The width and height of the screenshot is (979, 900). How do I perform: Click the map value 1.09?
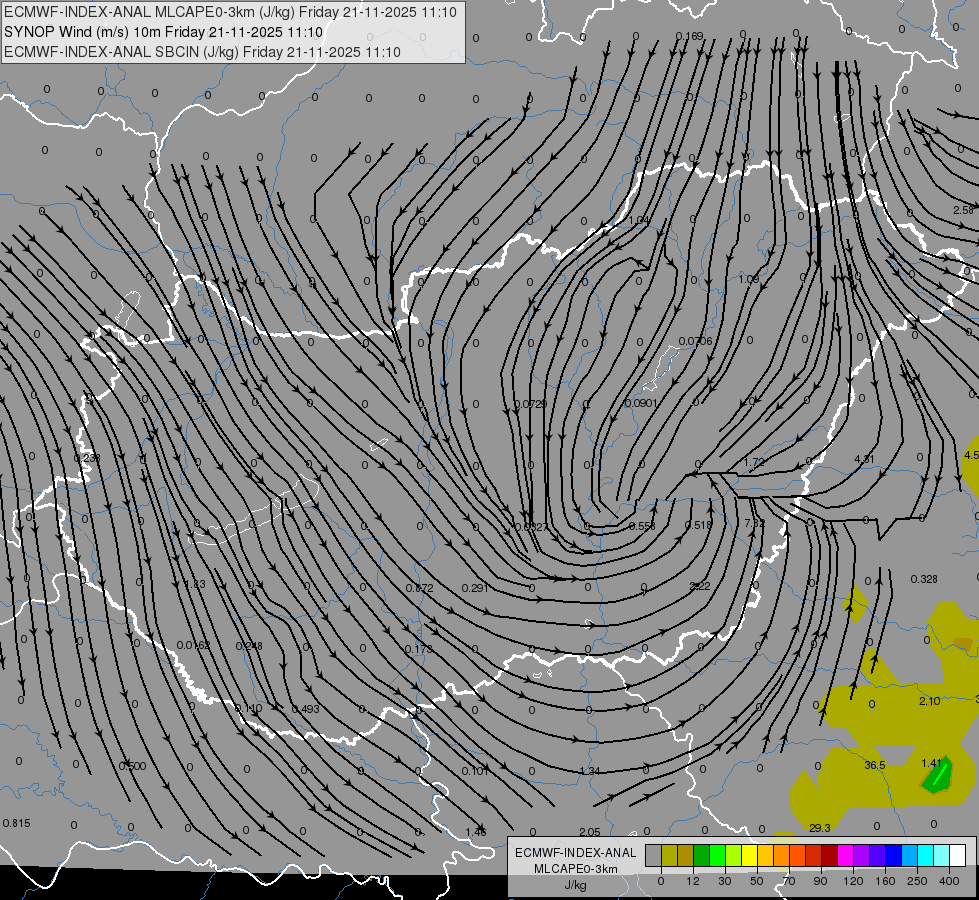(x=749, y=279)
